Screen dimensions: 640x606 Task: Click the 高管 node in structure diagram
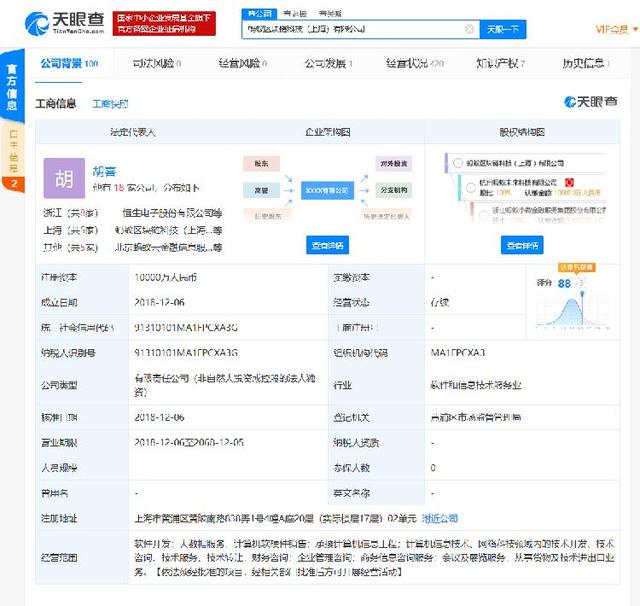(x=262, y=190)
